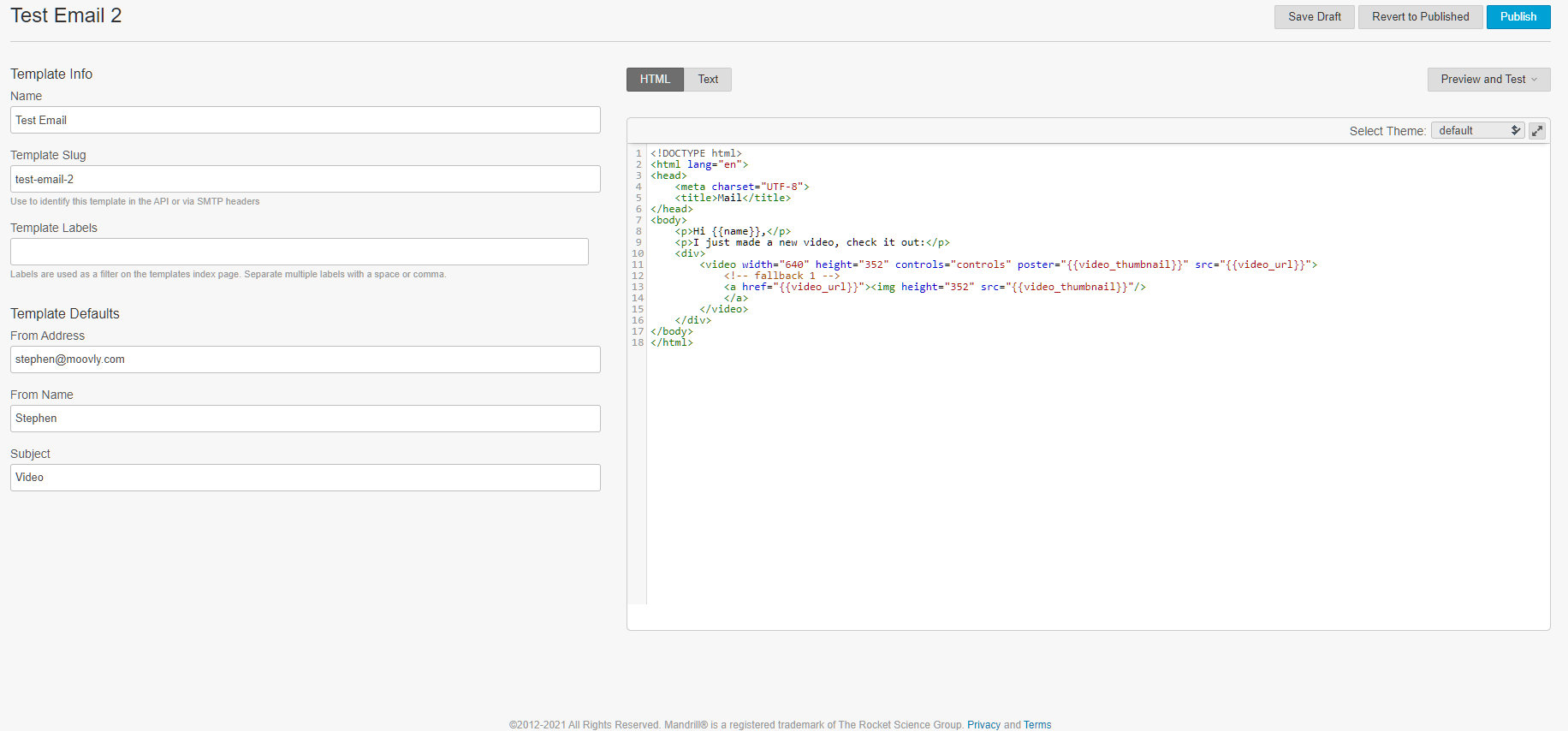Click the closing </video> tag line
Screen dimensions: 1568x731
pos(724,309)
